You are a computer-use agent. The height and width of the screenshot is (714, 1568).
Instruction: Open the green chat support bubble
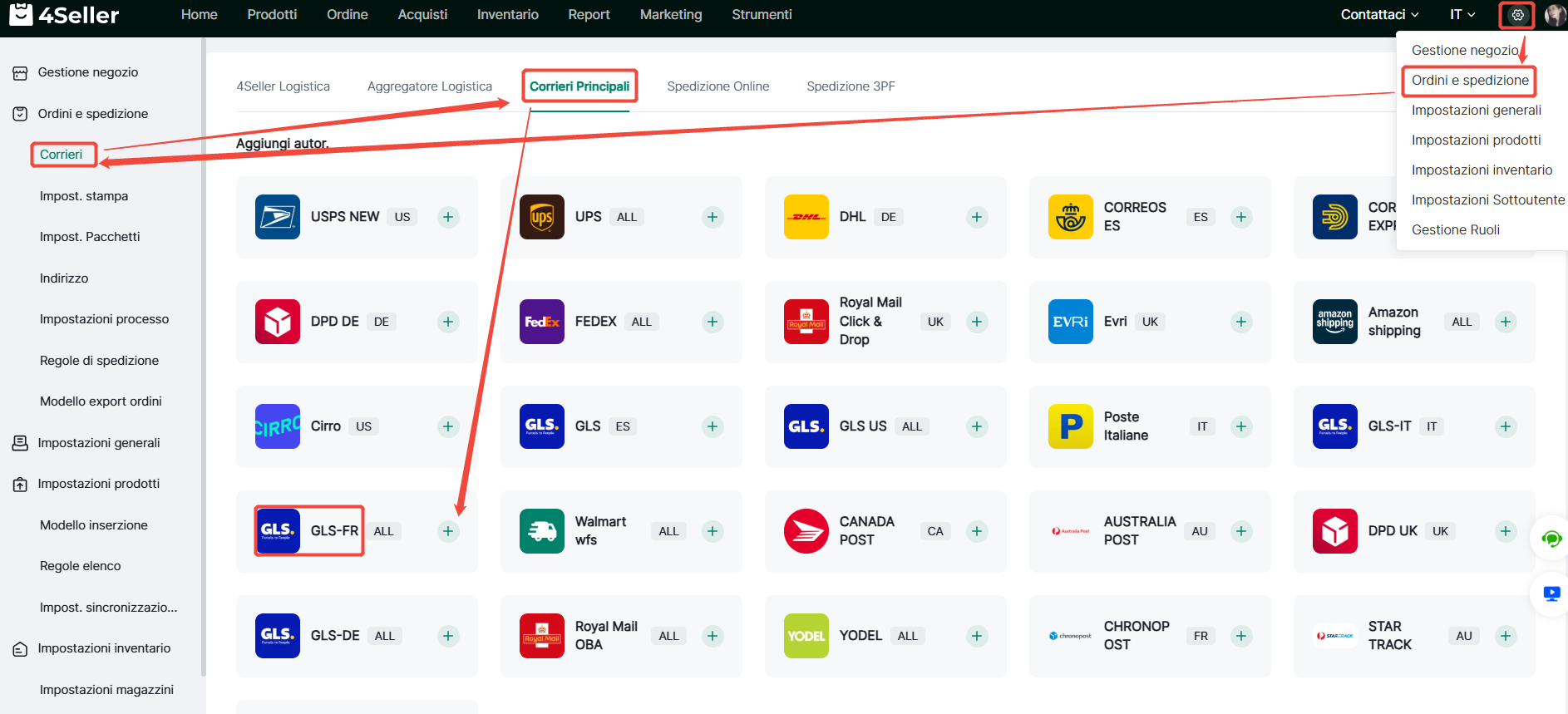click(x=1551, y=539)
